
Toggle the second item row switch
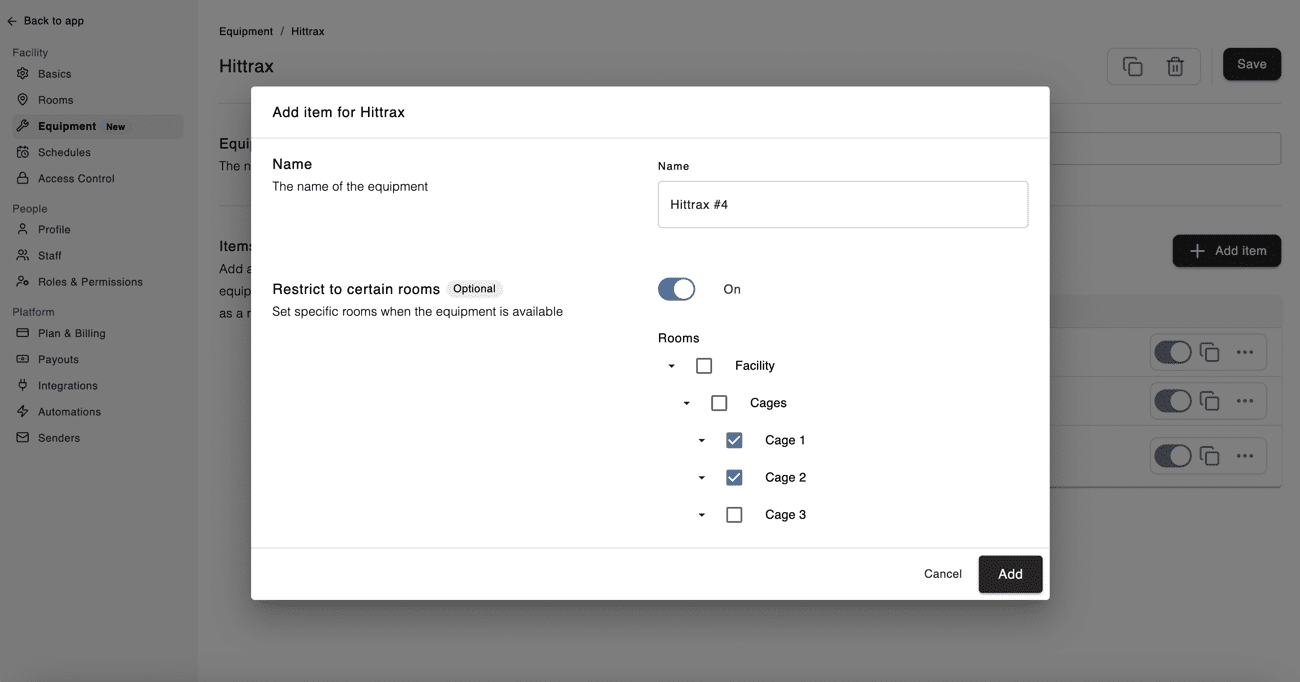click(x=1173, y=401)
